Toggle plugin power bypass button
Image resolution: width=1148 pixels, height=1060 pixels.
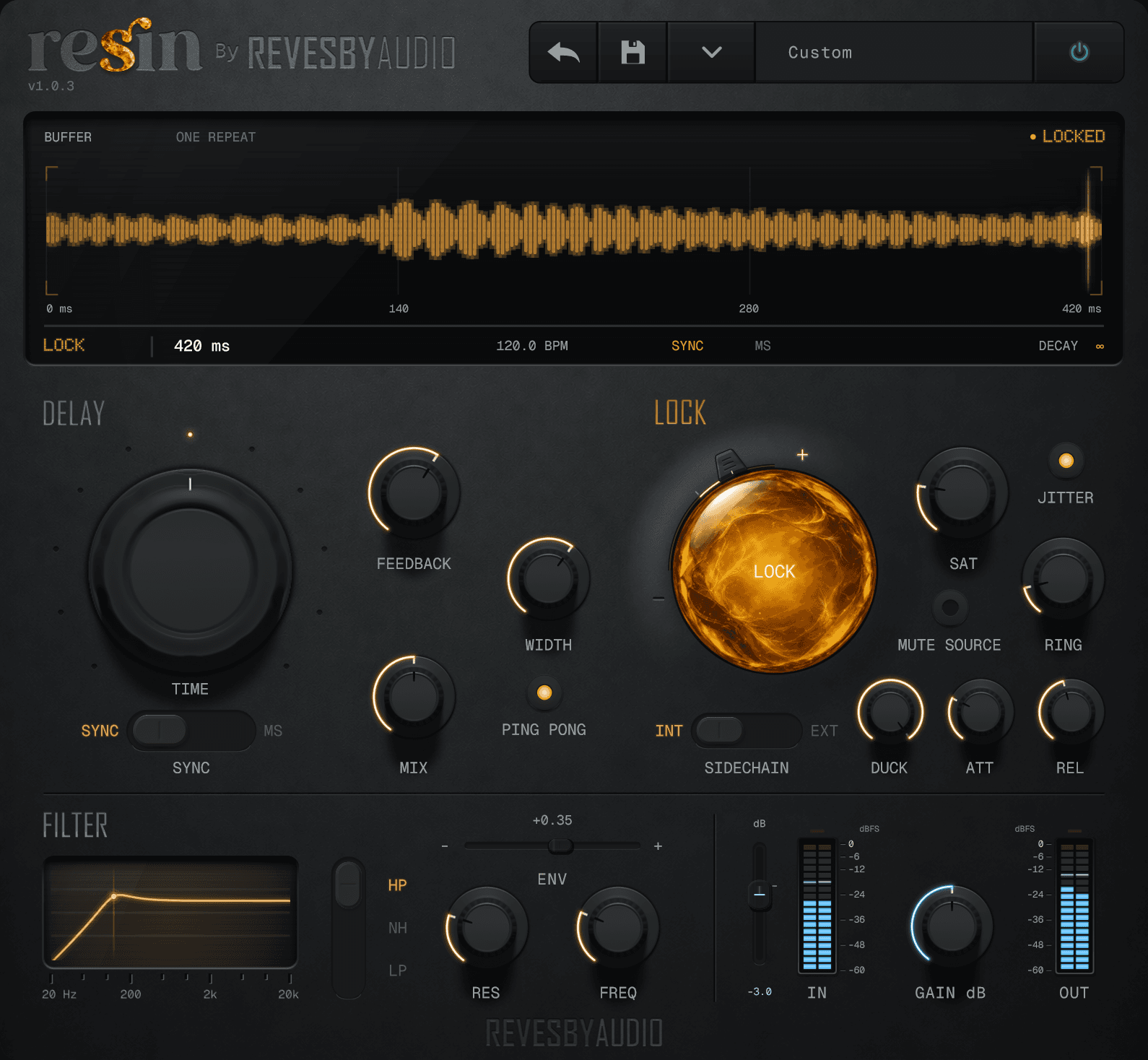(1079, 53)
